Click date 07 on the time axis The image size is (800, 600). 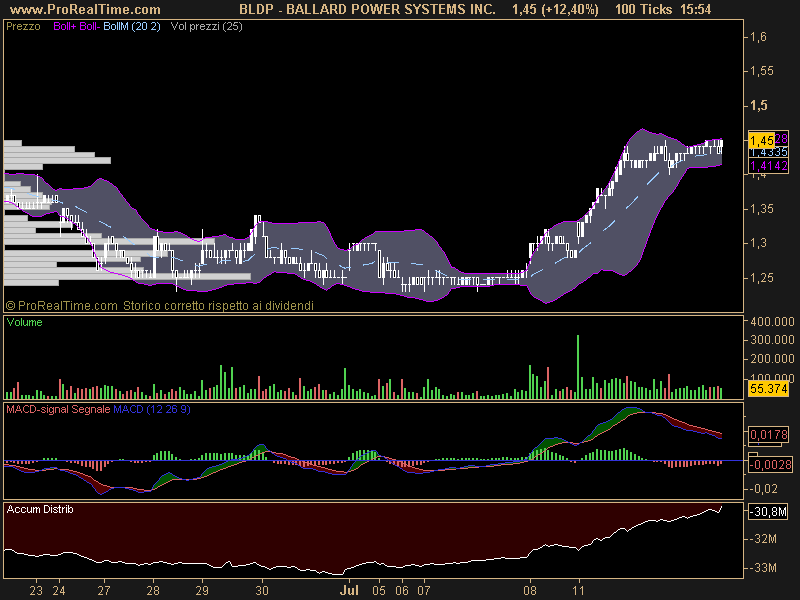(424, 591)
